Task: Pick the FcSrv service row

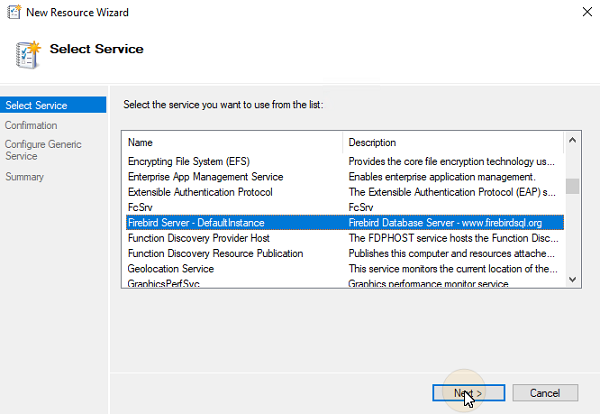Action: [x=140, y=207]
